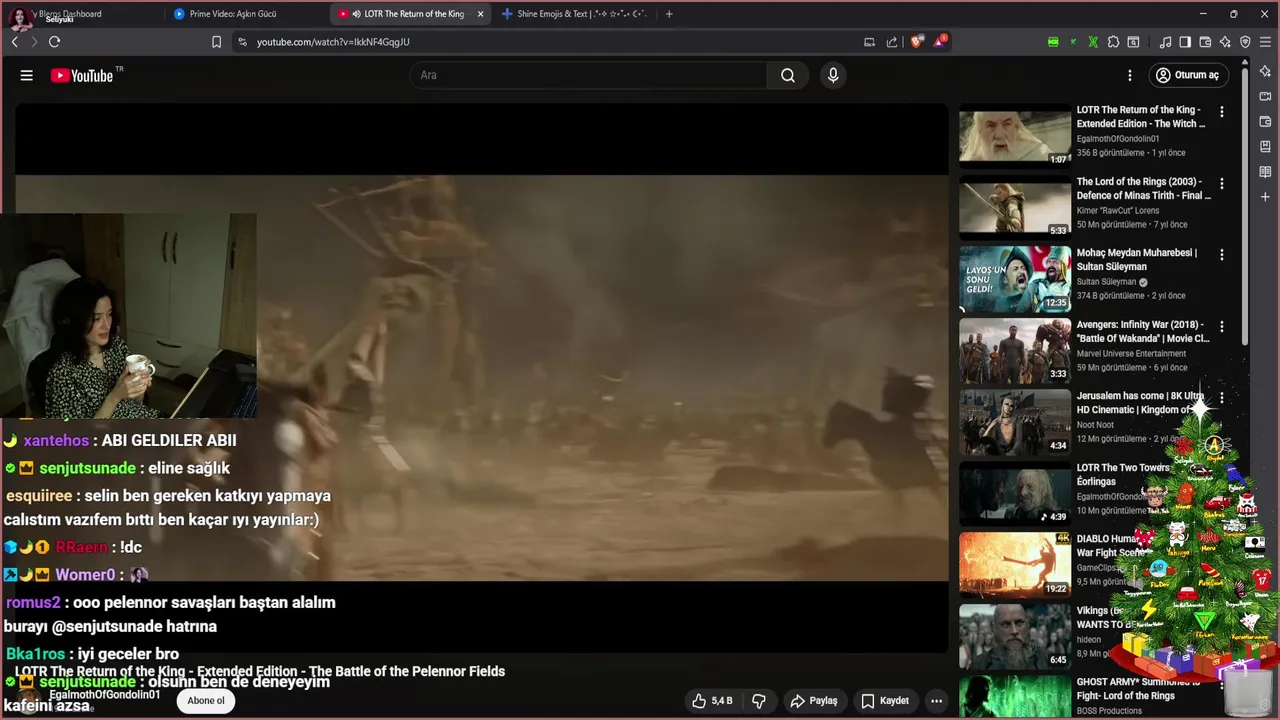Dislike the video

pos(758,701)
